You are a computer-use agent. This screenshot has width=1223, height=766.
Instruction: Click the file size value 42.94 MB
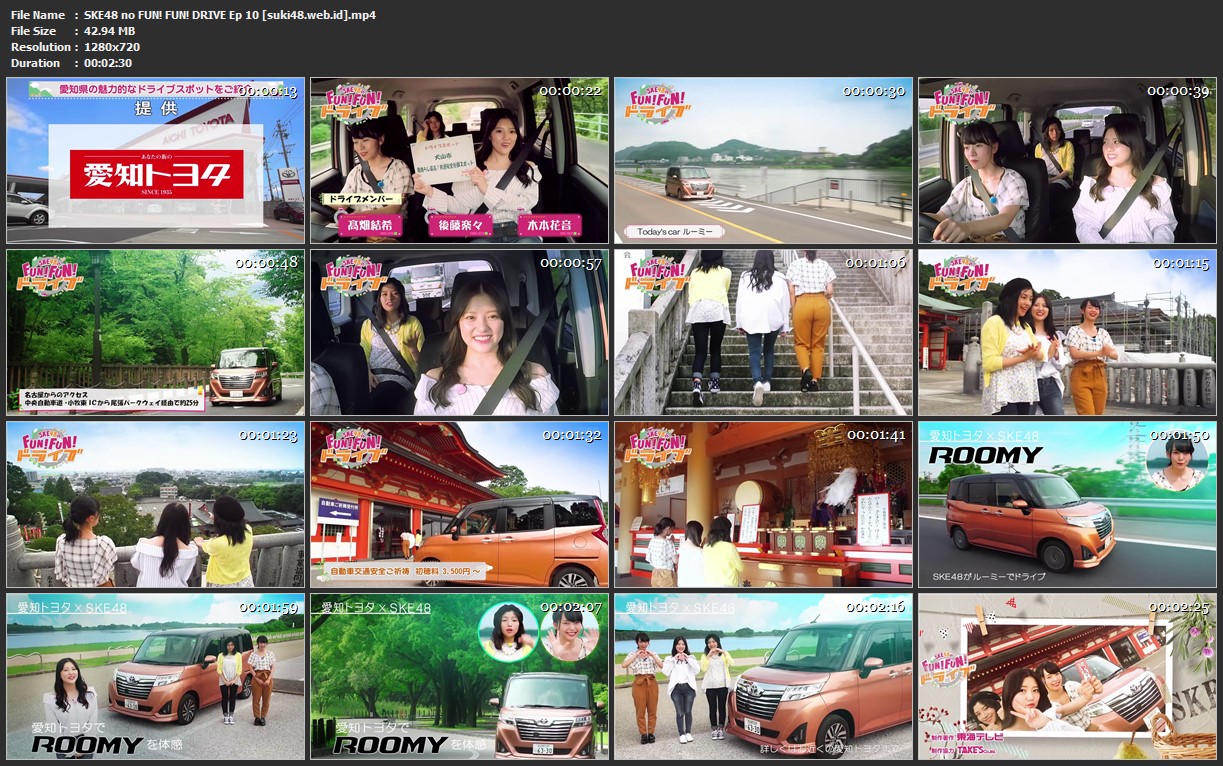coord(109,31)
